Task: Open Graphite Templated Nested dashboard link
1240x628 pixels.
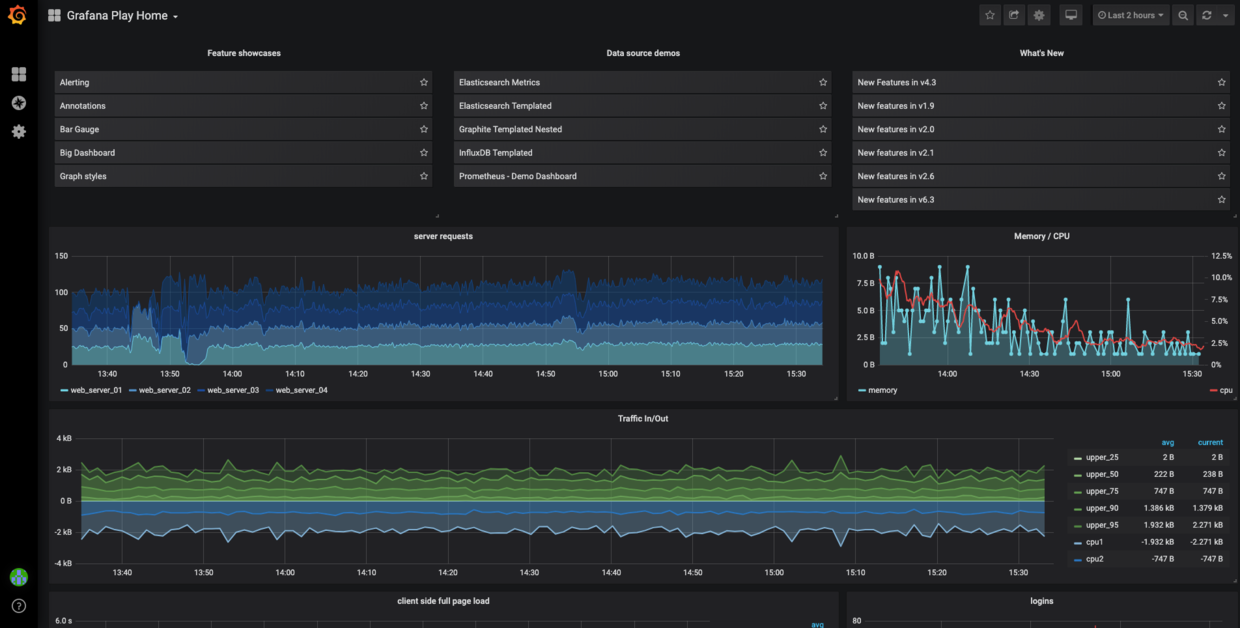Action: (x=642, y=129)
